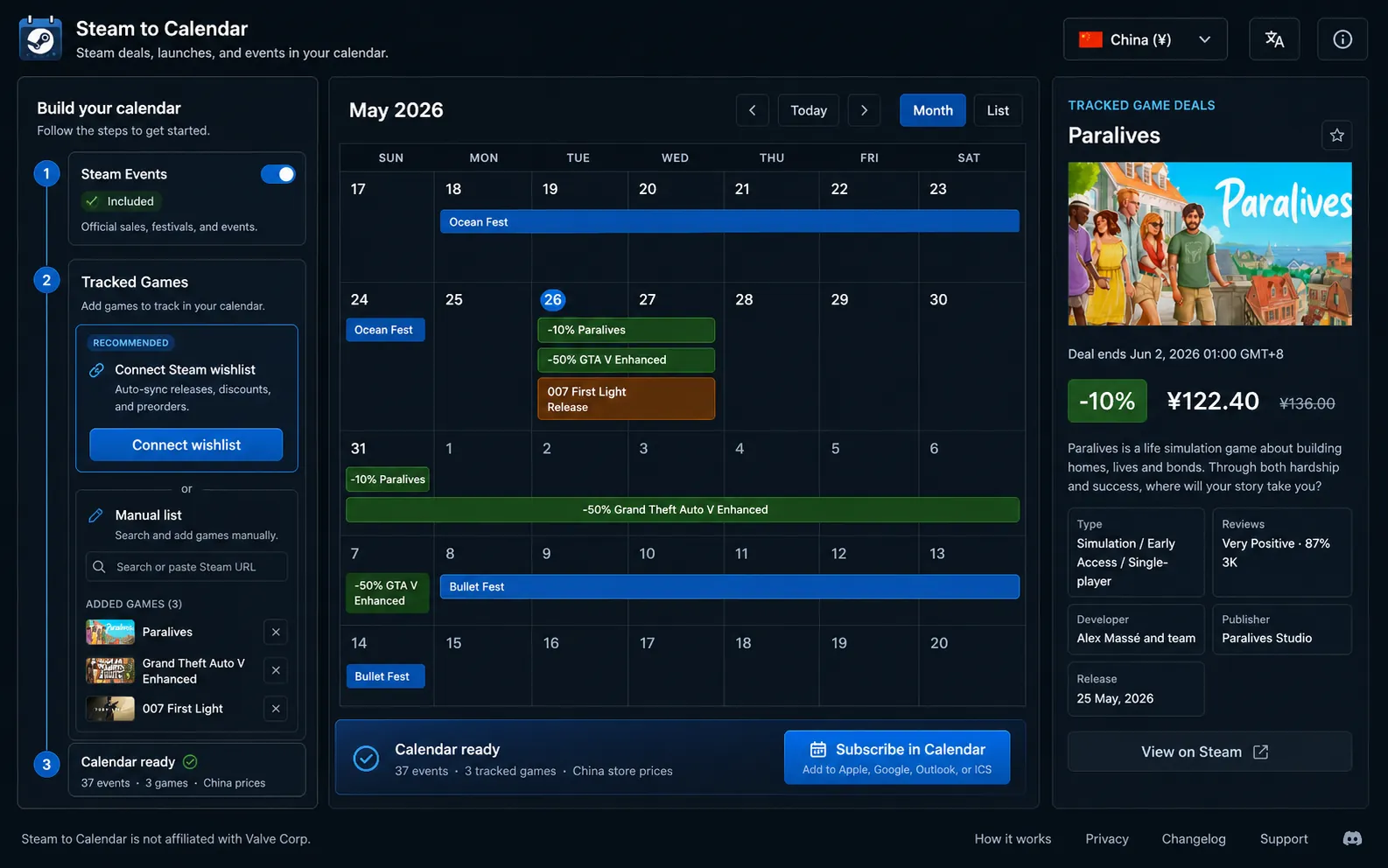Screen dimensions: 1388x868
Task: Toggle the Steam Events switch
Action: point(278,174)
